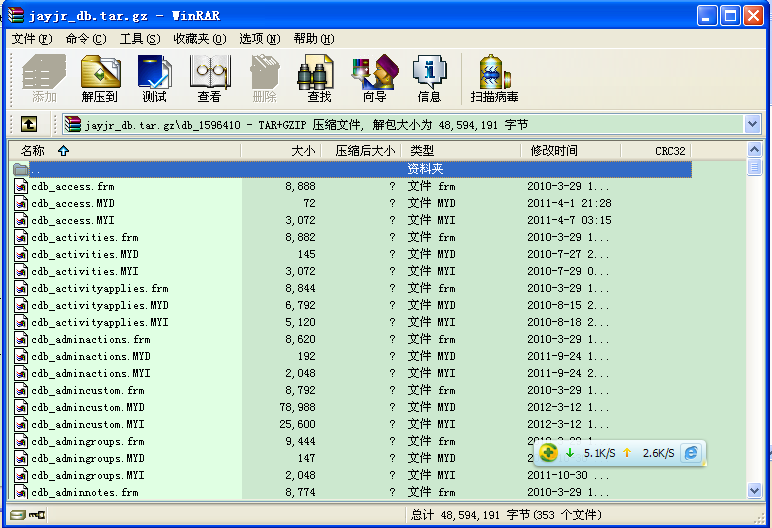Screen dimensions: 772x528
Task: Click the file icon of cdb_admincustom.MYD
Action: pos(21,408)
